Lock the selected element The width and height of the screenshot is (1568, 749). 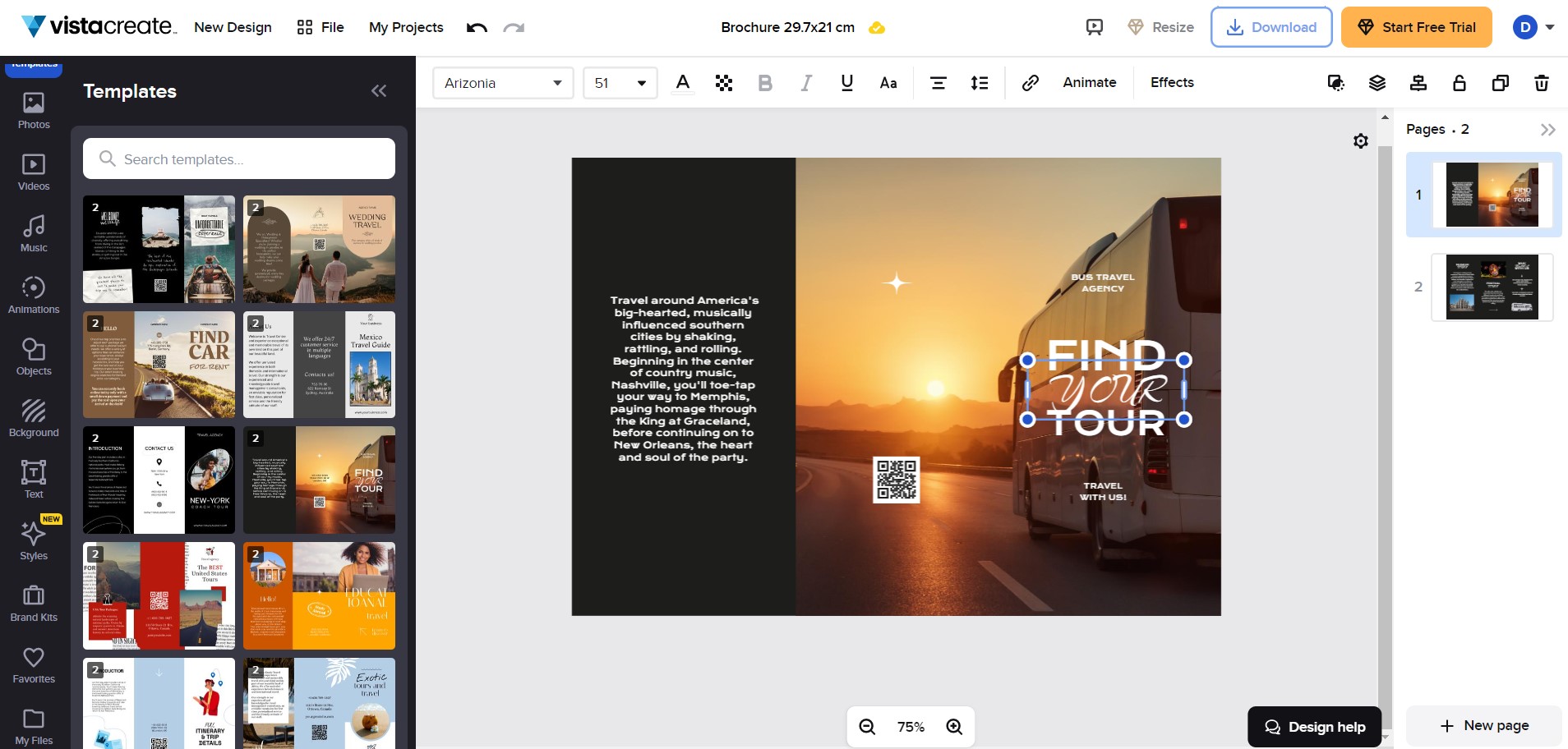1460,83
